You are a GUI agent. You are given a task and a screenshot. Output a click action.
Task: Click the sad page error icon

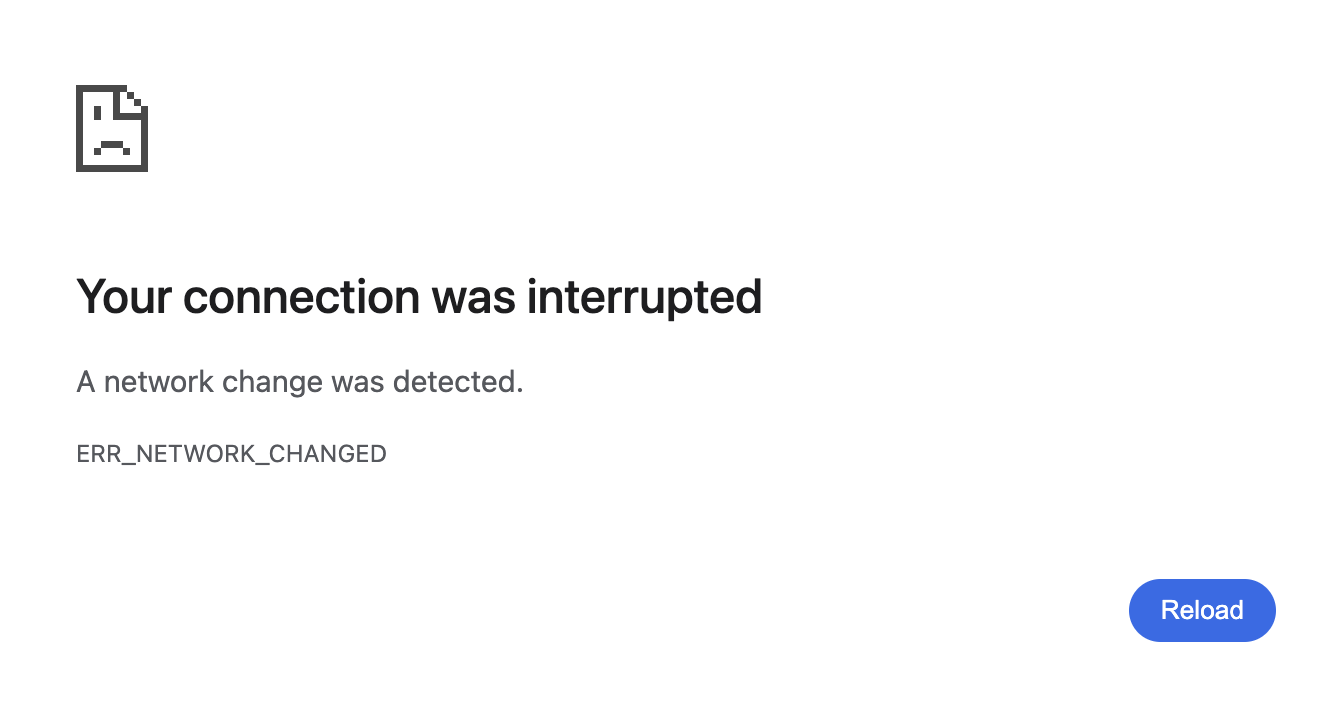pos(112,128)
